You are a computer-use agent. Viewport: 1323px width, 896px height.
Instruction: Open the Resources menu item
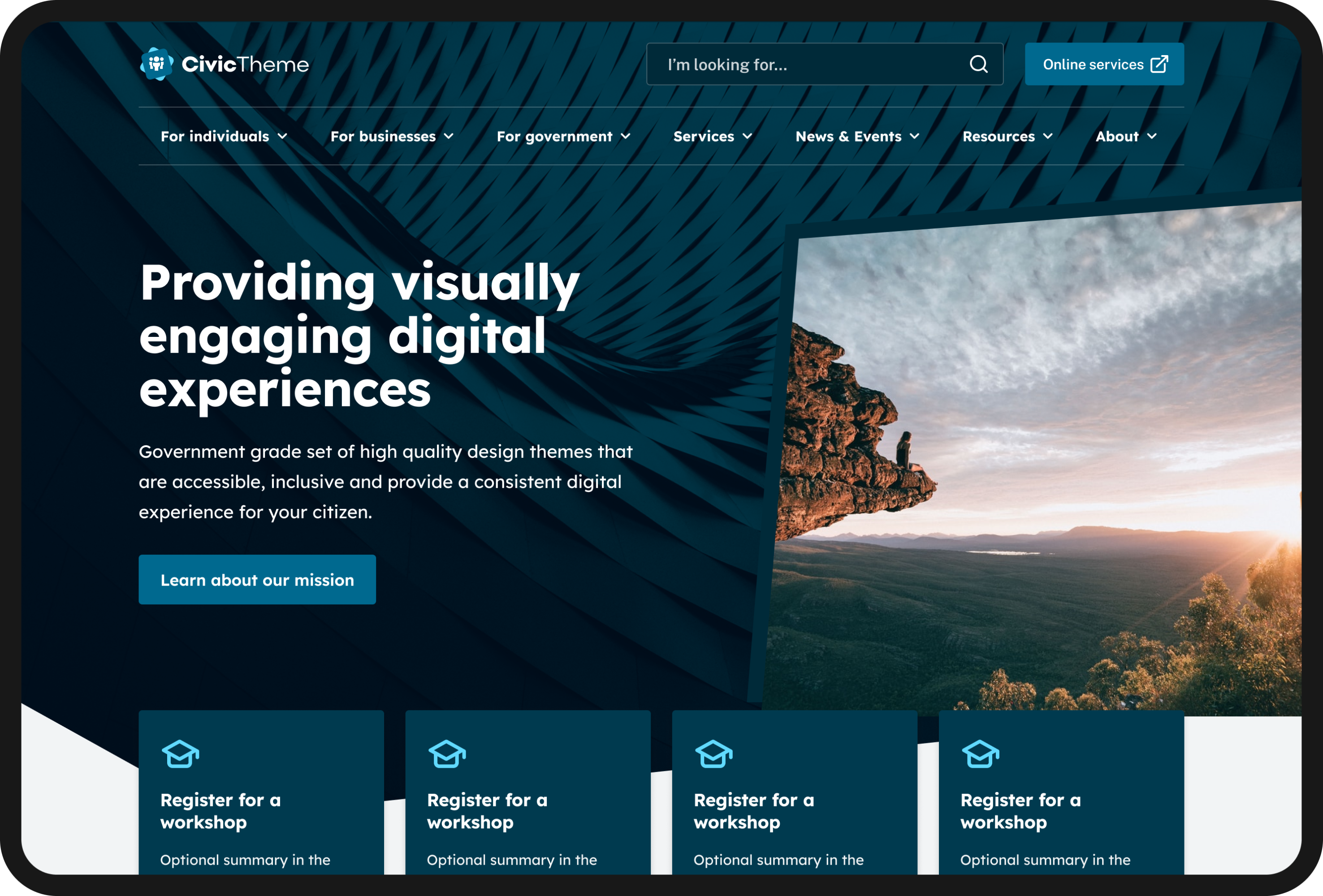[999, 137]
